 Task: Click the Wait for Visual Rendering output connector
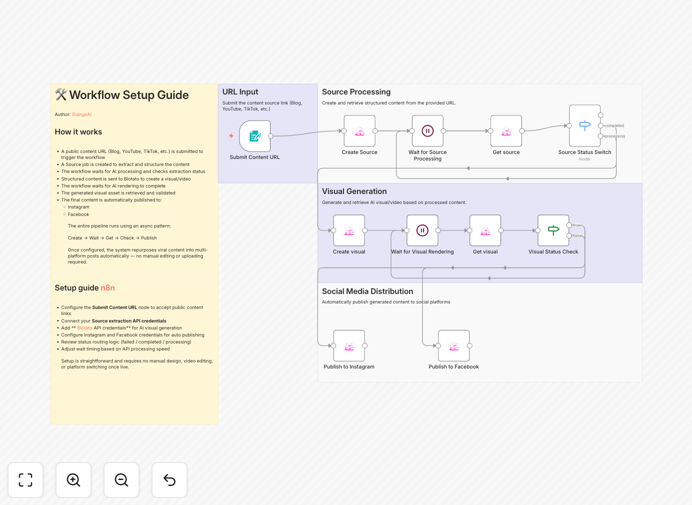pos(438,230)
